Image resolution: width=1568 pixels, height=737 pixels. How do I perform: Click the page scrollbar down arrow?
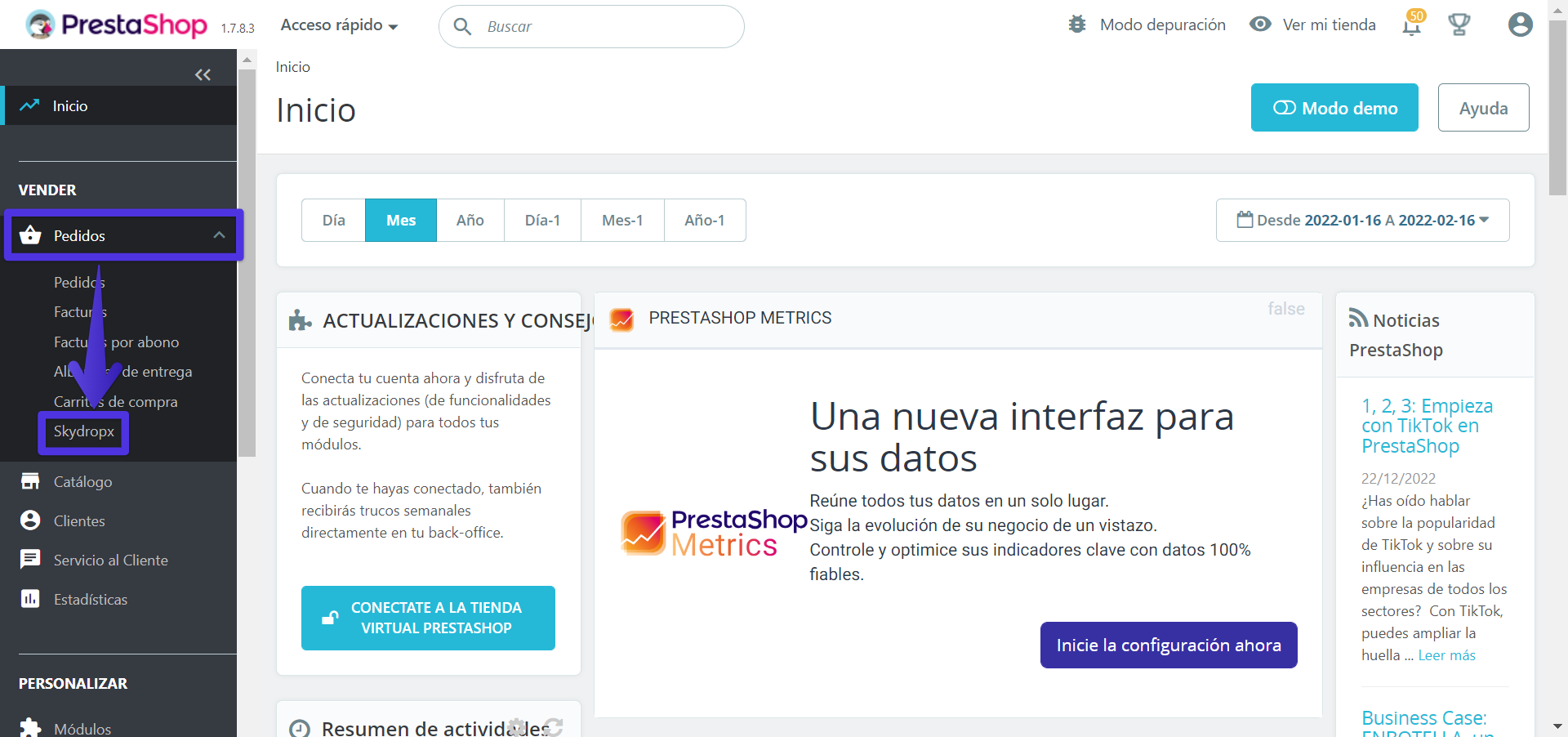(1557, 726)
